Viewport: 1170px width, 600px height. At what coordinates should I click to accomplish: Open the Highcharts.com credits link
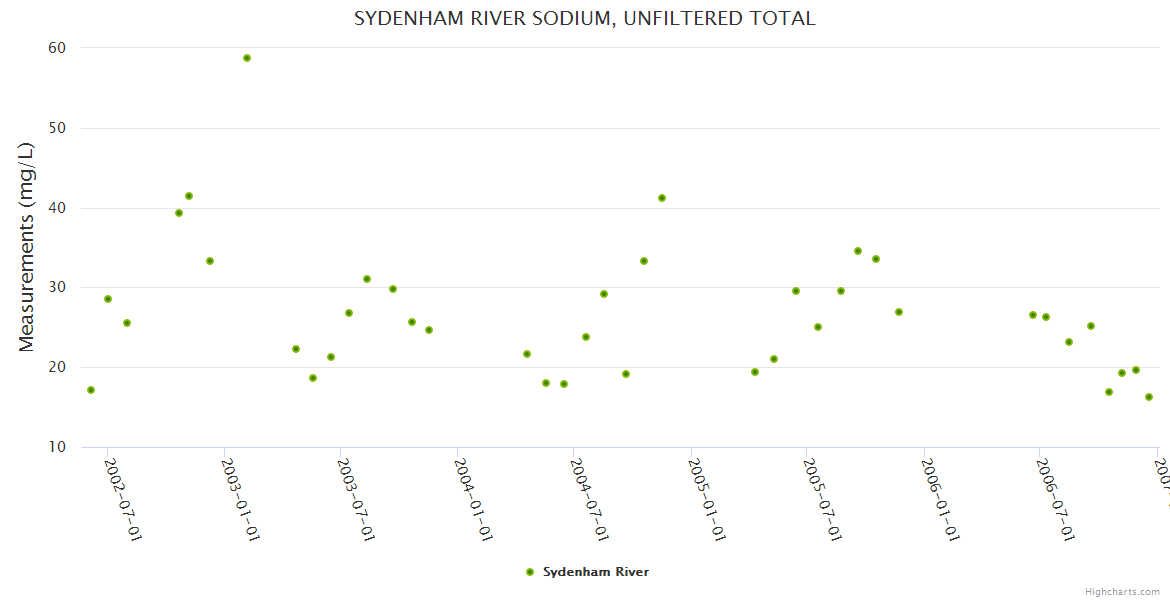tap(1122, 591)
